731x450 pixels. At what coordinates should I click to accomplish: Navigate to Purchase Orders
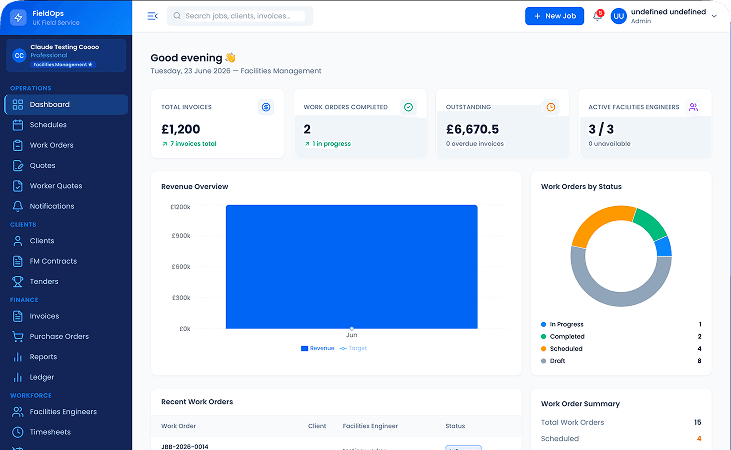pos(66,337)
